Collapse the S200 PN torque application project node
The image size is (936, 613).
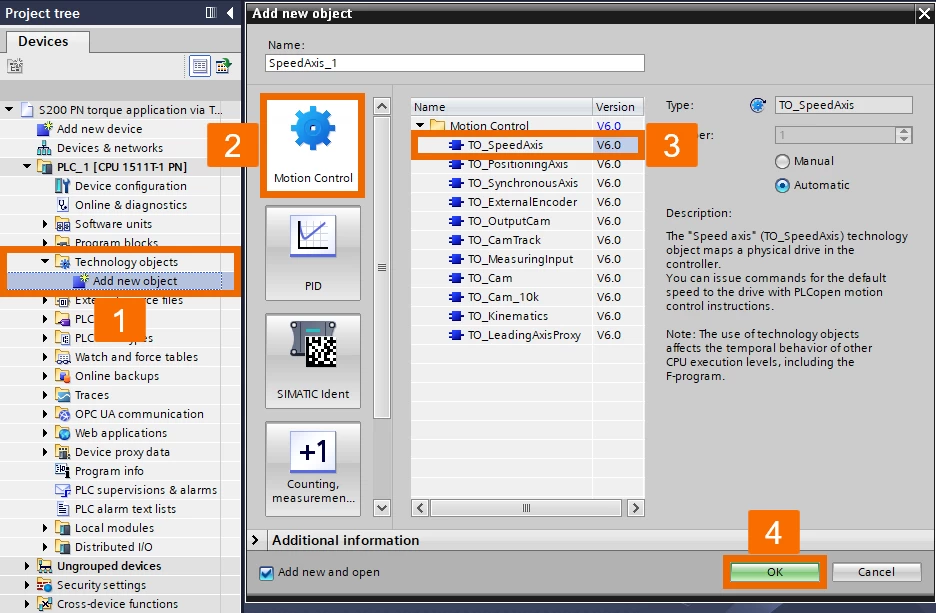click(9, 109)
